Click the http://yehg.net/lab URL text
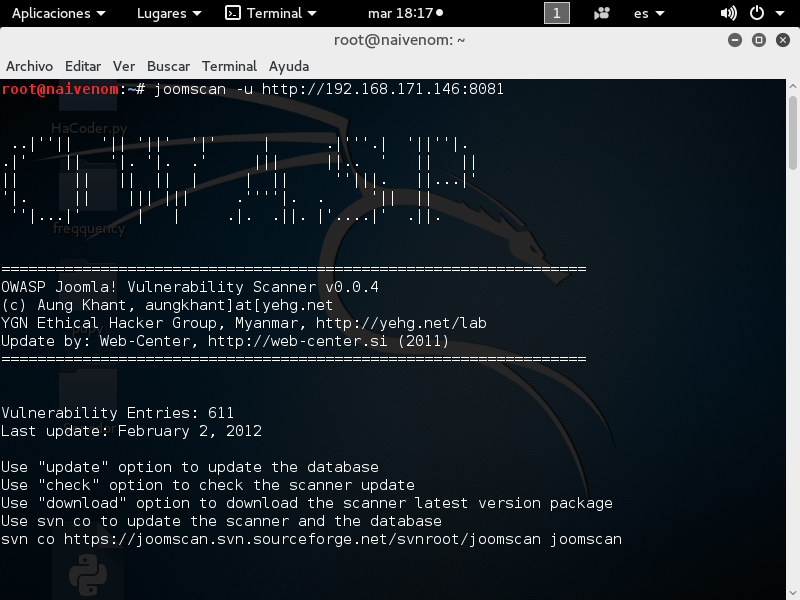Screen dimensions: 800x600 401,323
